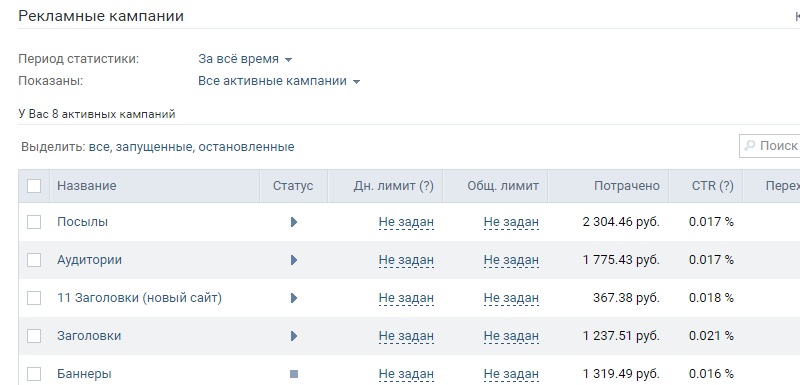Screen dimensions: 800x385
Task: Select stopped campaigns via остановленные link
Action: (246, 147)
